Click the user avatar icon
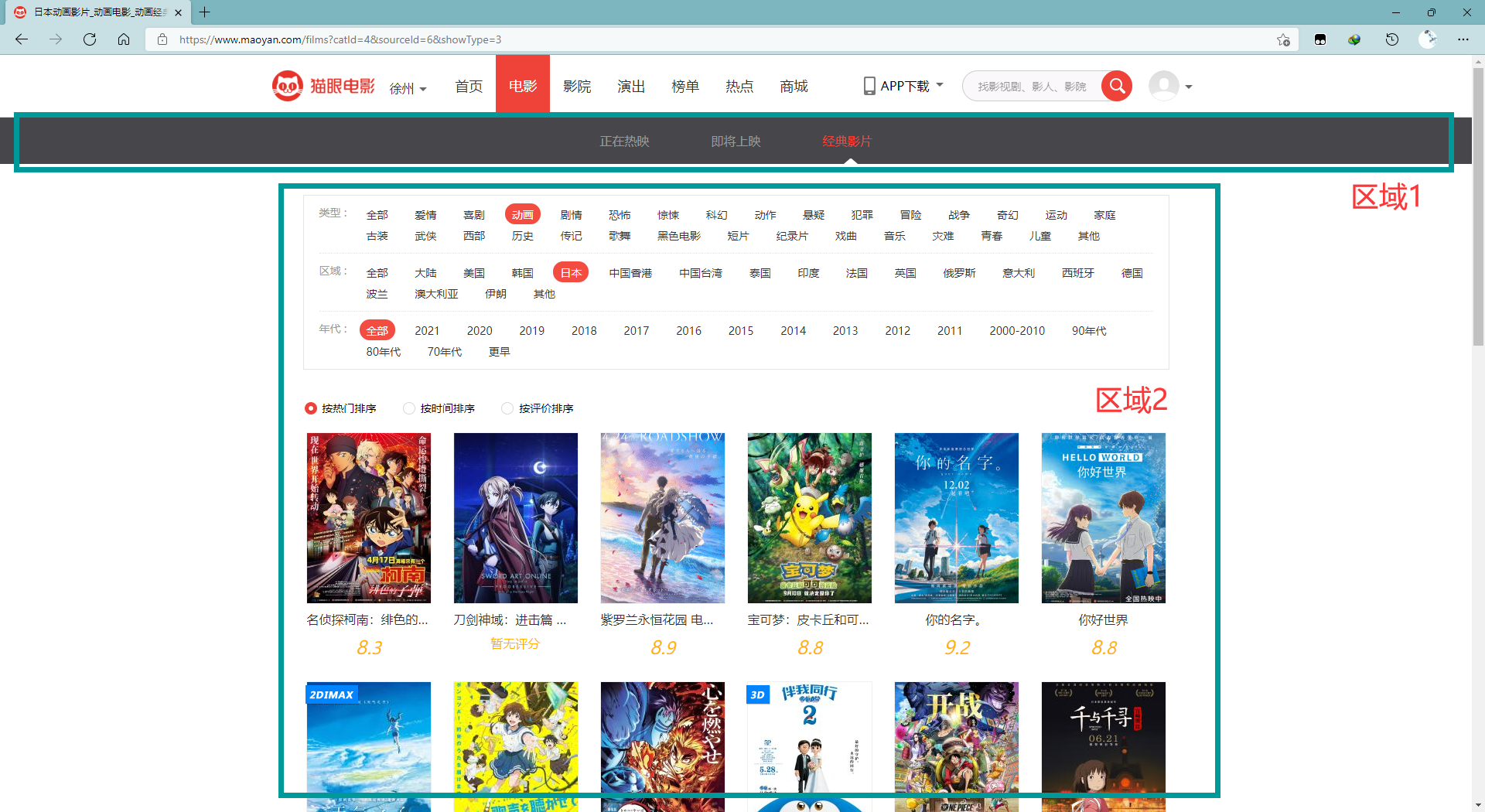 pos(1164,86)
